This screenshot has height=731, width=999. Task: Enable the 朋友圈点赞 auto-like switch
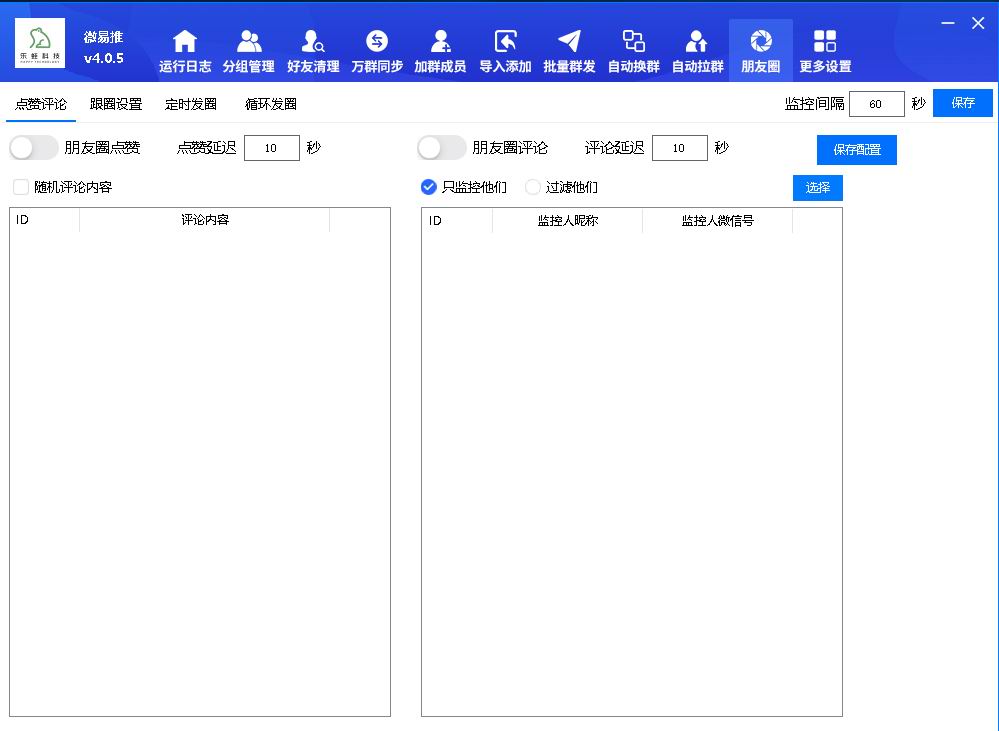[x=33, y=147]
